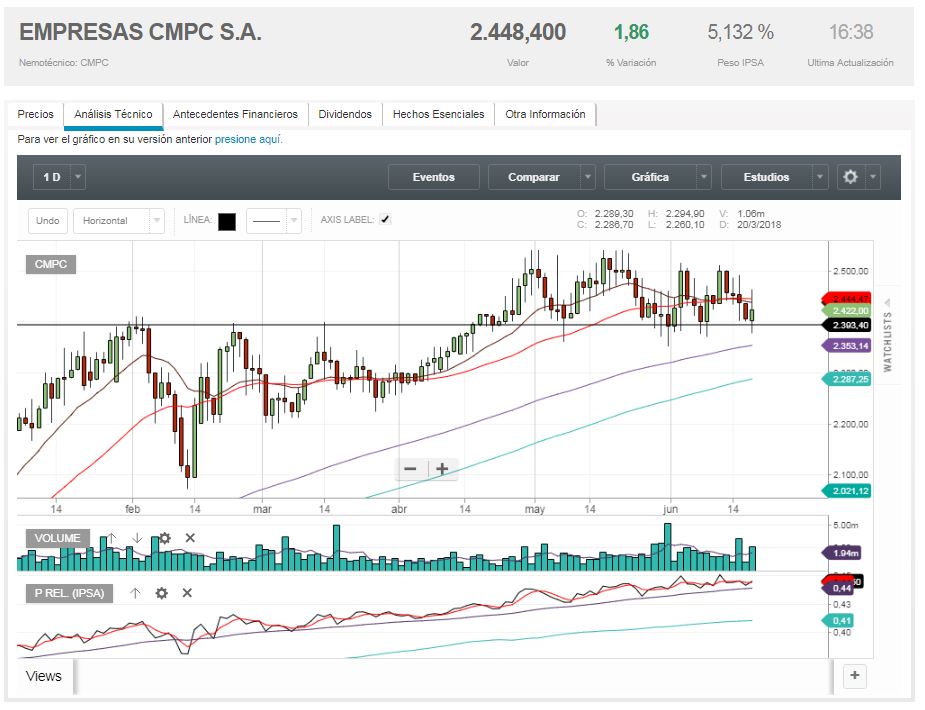
Task: Click the Comparar button
Action: [534, 177]
